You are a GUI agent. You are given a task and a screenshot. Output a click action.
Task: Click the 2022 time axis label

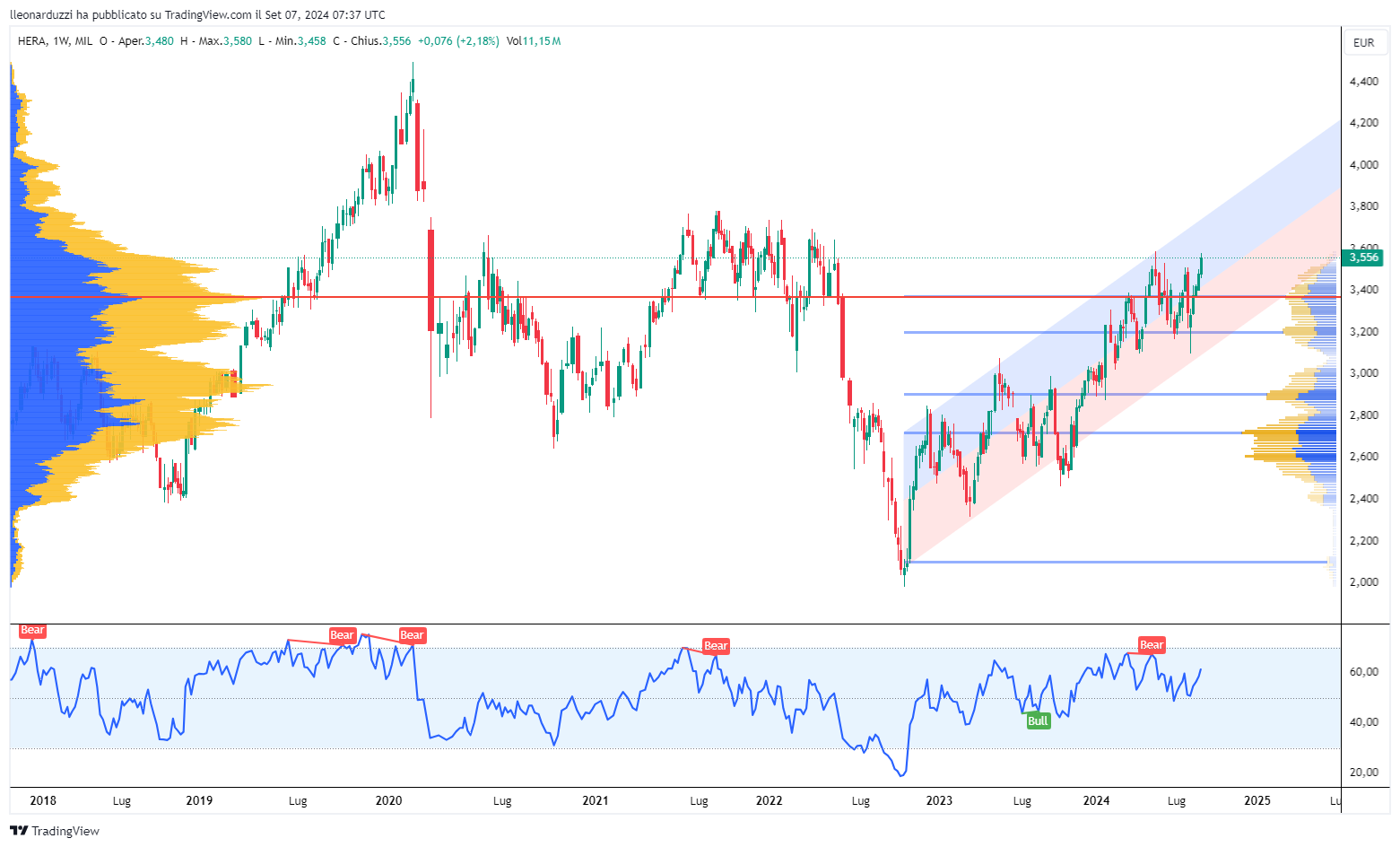[x=769, y=800]
